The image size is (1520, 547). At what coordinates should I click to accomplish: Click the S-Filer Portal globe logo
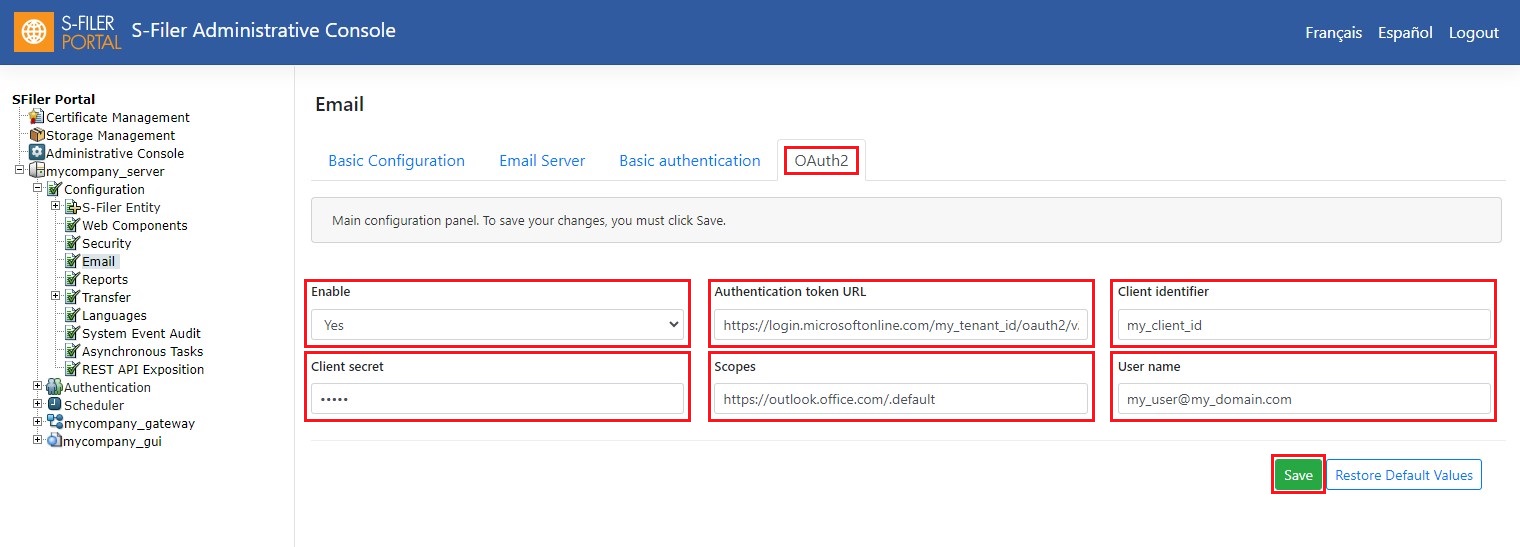pyautogui.click(x=34, y=32)
